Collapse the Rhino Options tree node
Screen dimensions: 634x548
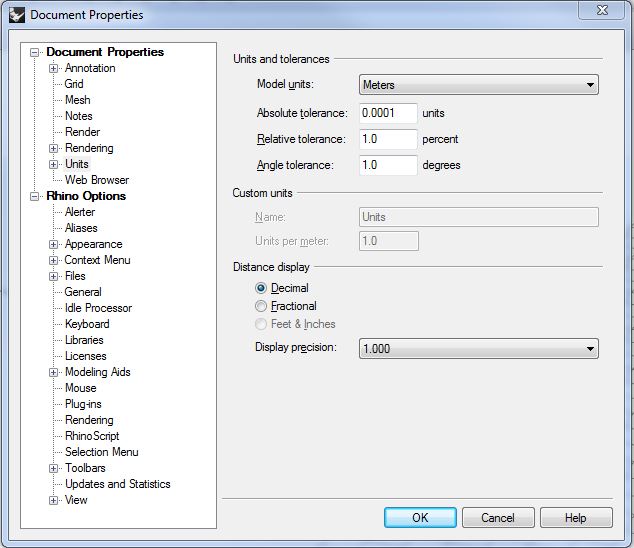(x=35, y=196)
